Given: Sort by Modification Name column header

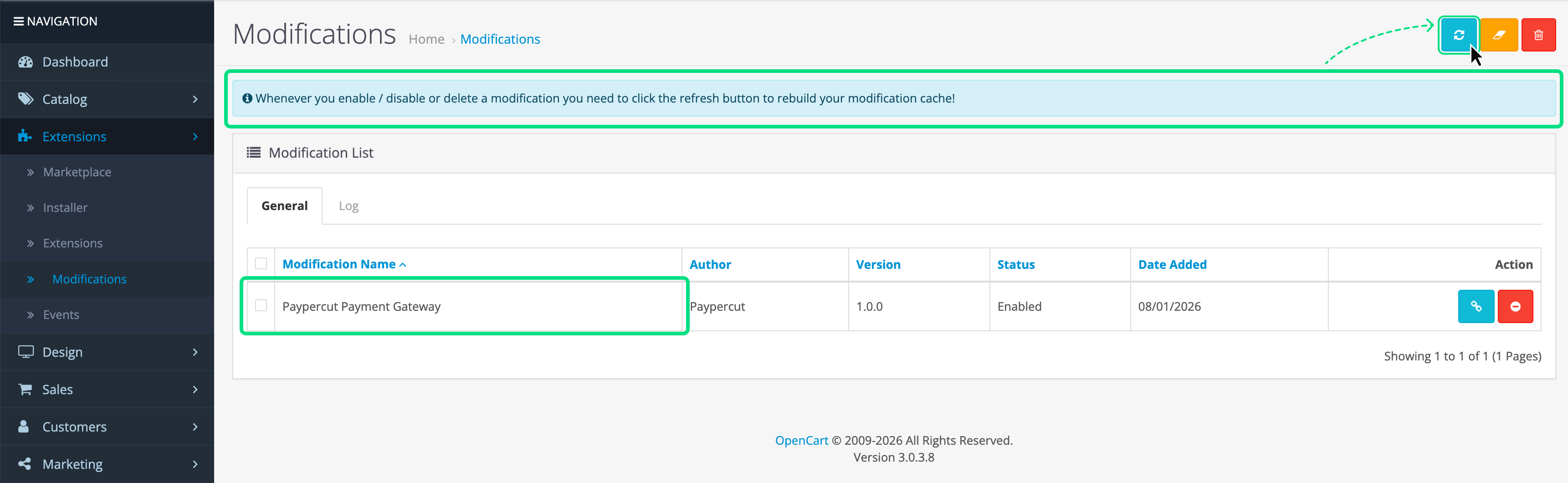Looking at the screenshot, I should pyautogui.click(x=339, y=264).
